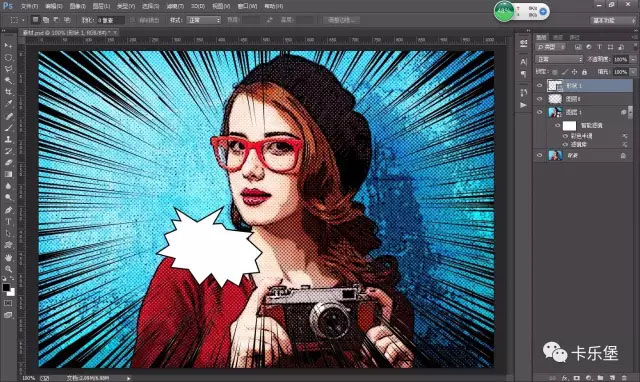Lock all padlock icon in Layers panel

tap(584, 72)
